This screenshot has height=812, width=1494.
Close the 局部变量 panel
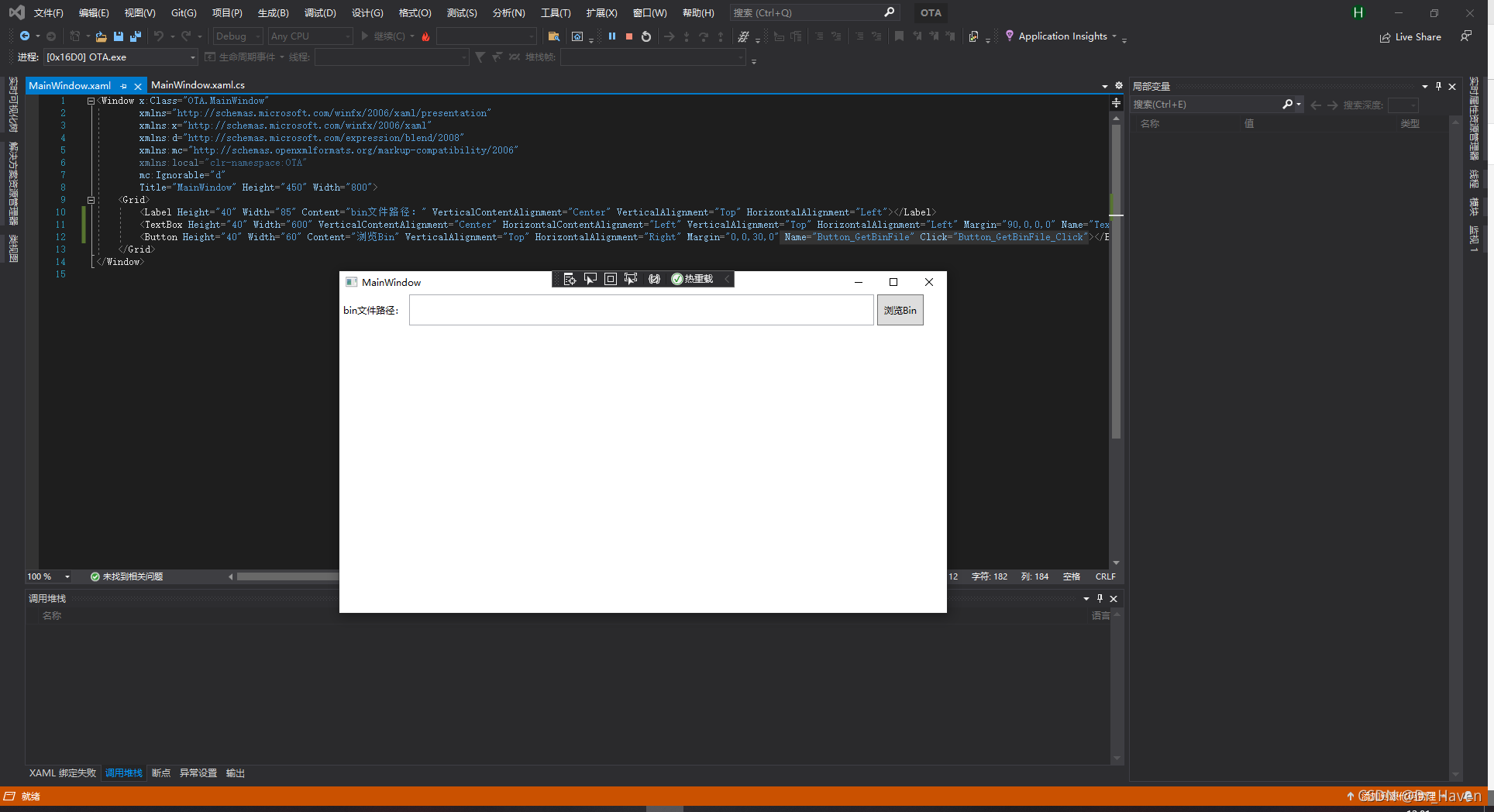1453,87
